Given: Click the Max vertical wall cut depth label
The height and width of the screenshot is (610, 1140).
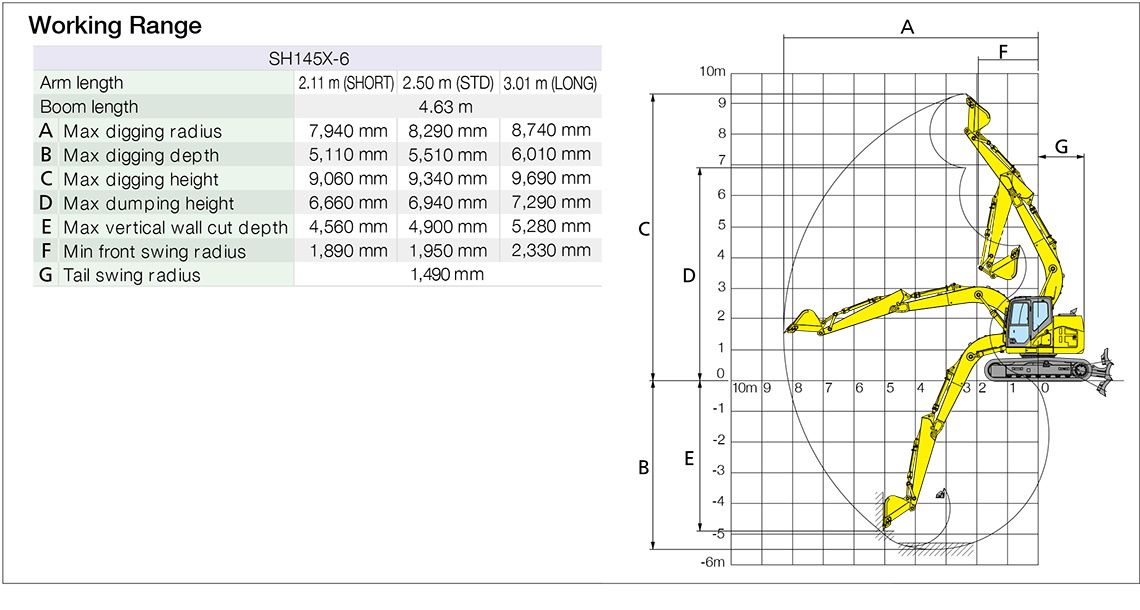Looking at the screenshot, I should tap(175, 227).
